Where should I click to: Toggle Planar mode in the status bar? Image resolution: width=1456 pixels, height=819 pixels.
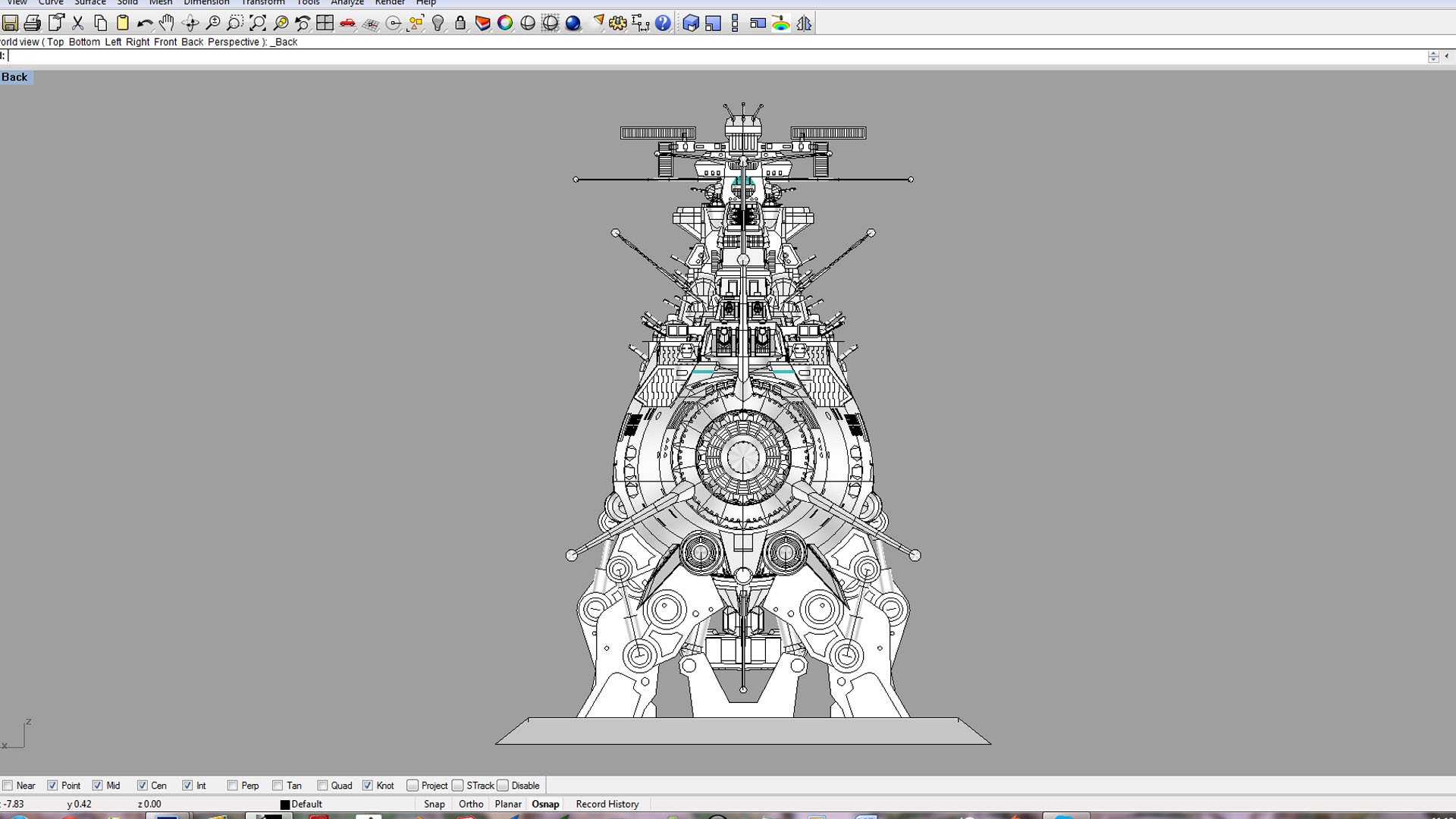[x=508, y=804]
